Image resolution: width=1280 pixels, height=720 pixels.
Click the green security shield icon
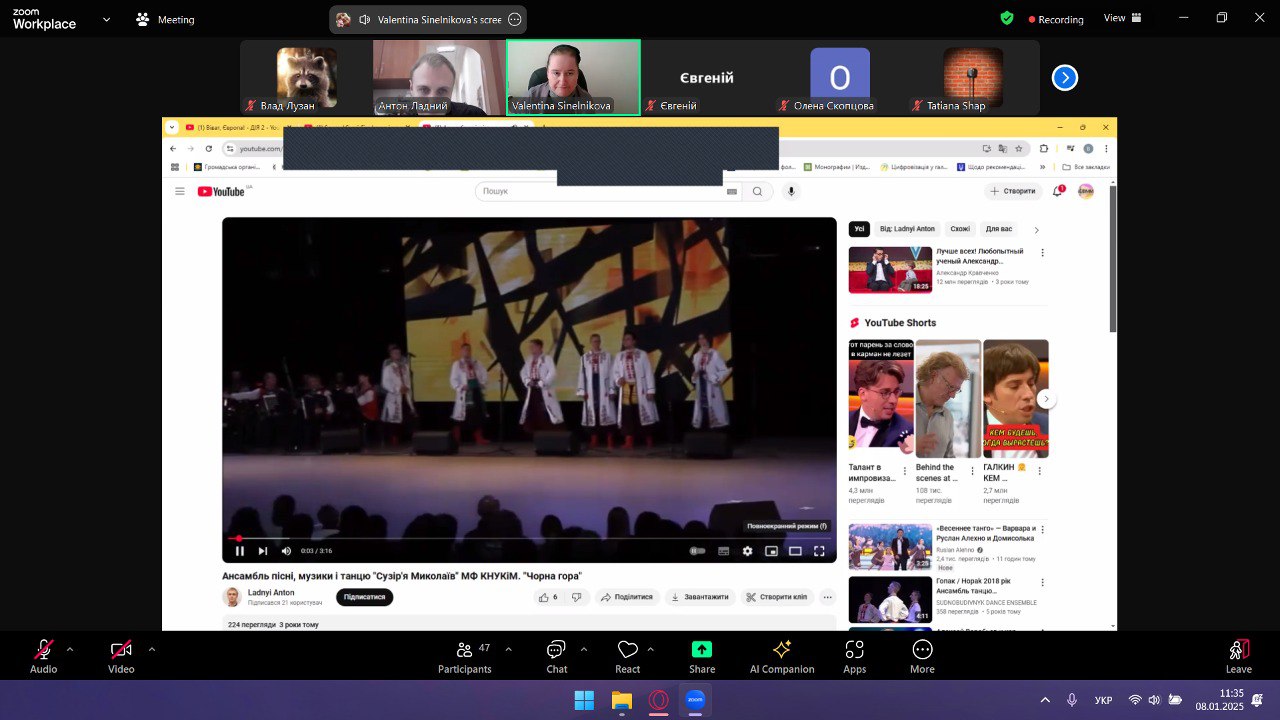coord(1007,18)
